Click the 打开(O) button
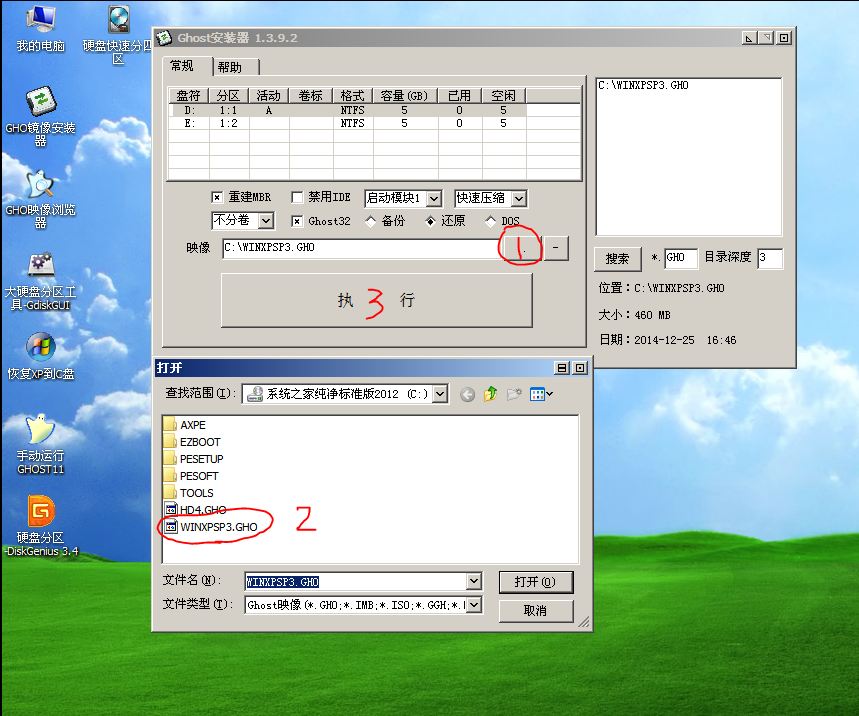The width and height of the screenshot is (859, 716). (x=535, y=582)
